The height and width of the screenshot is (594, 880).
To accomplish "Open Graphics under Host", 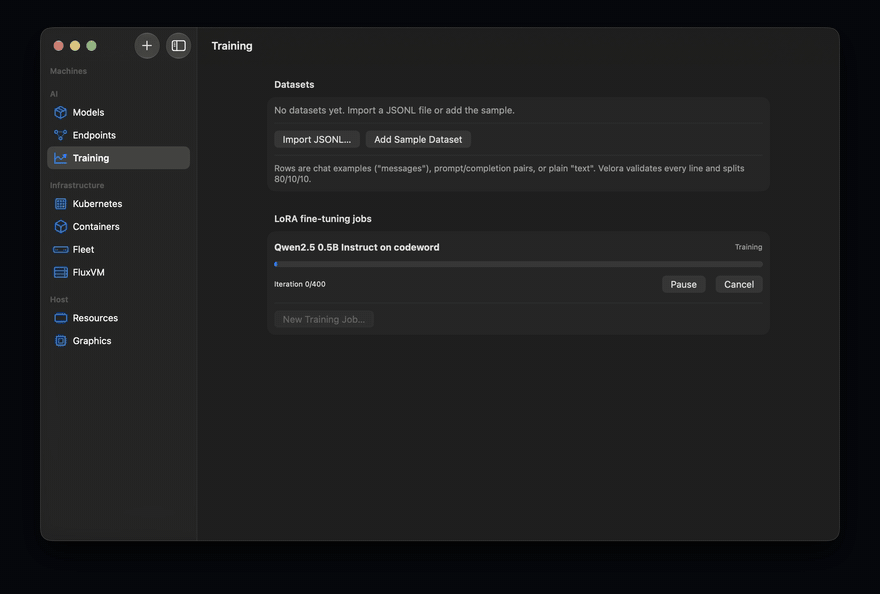I will (x=118, y=341).
